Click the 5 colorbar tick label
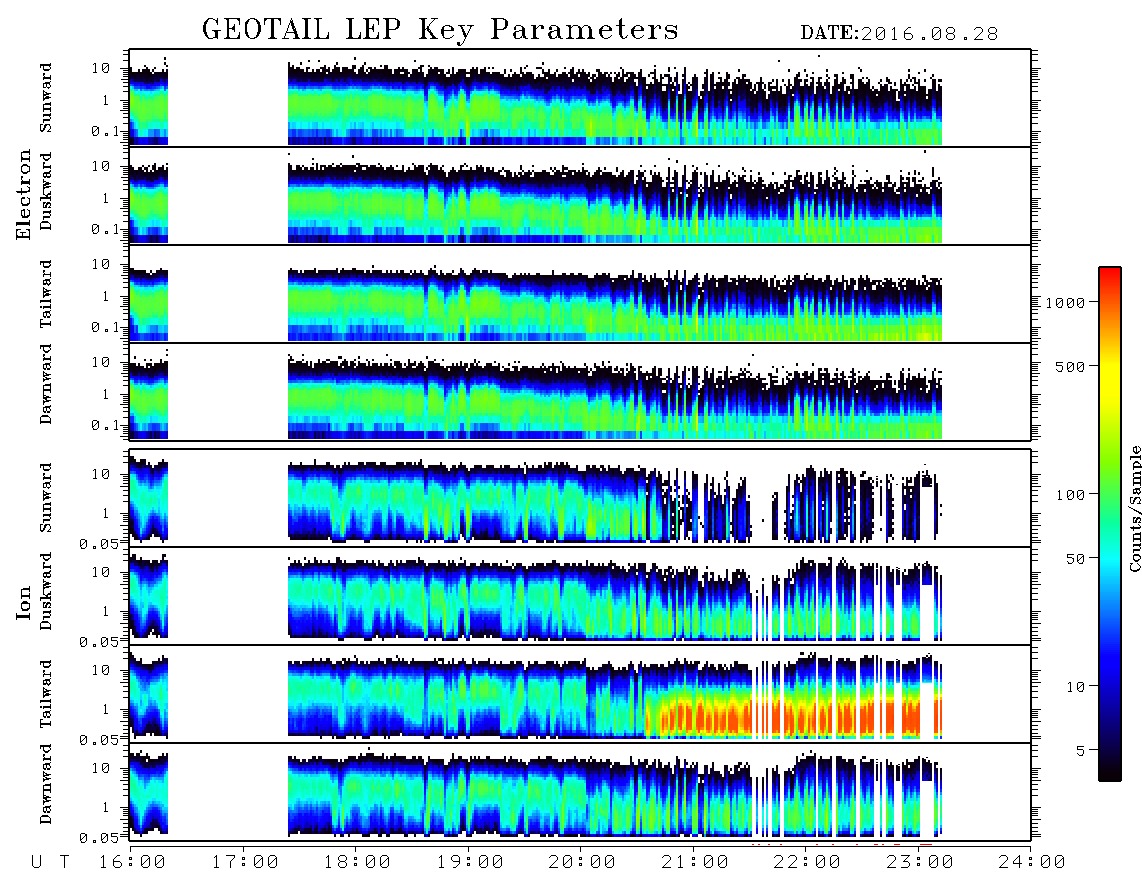Viewport: 1142px width, 880px height. [1081, 750]
